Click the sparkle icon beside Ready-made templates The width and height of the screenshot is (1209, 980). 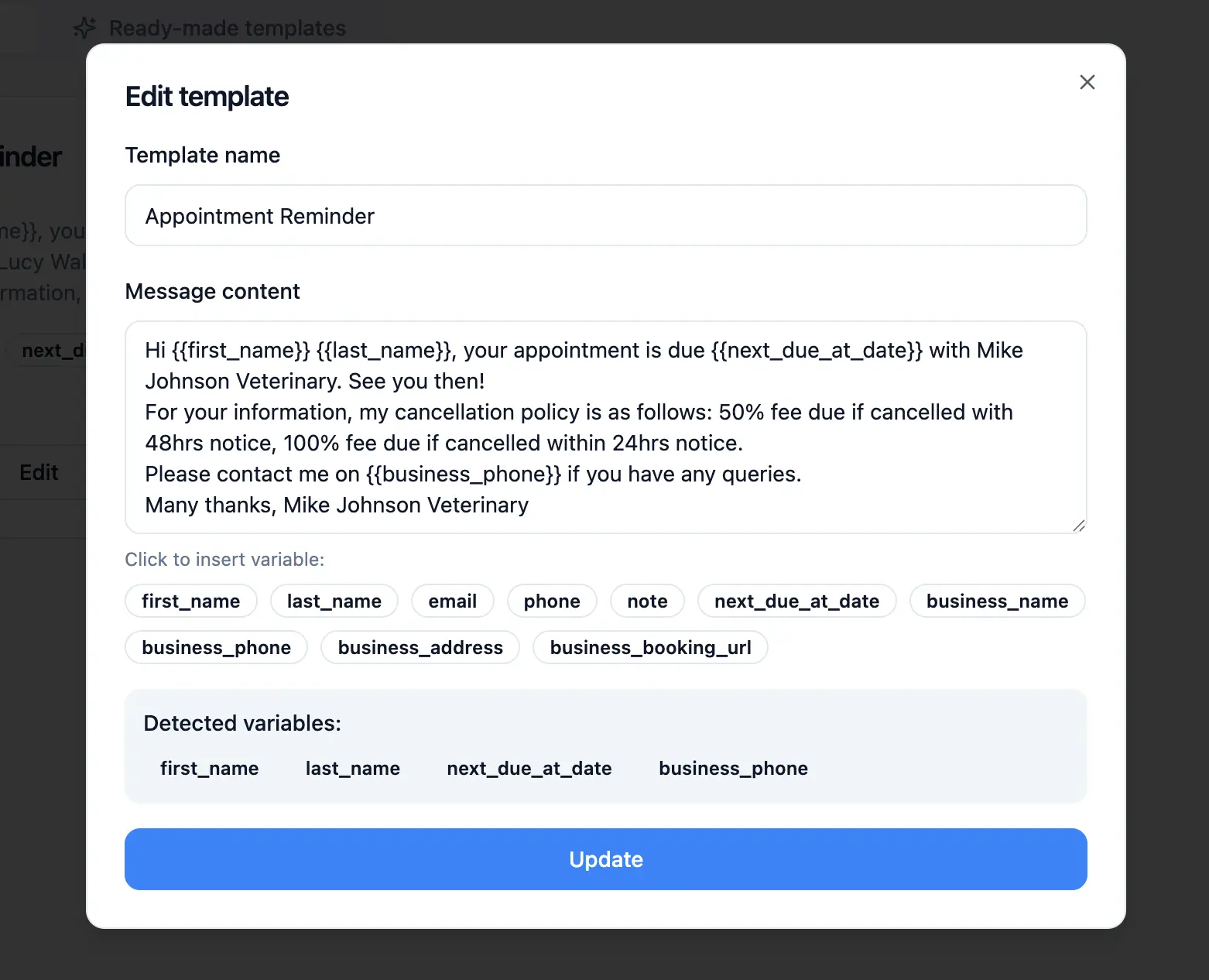click(84, 28)
